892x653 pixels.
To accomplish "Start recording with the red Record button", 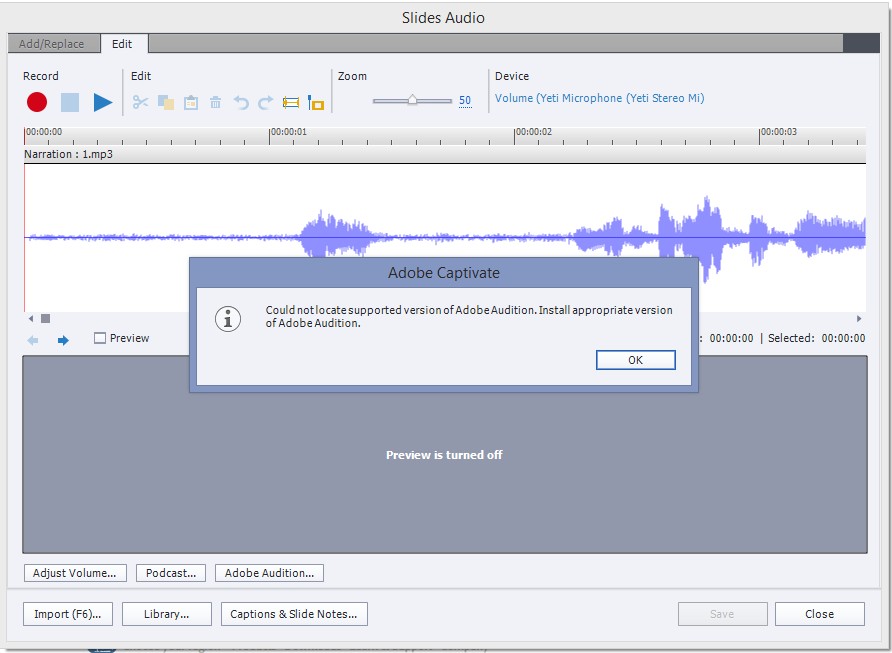I will coord(37,102).
